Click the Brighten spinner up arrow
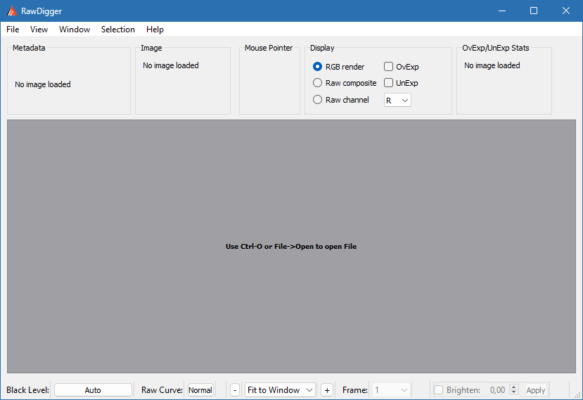Image resolution: width=583 pixels, height=400 pixels. click(514, 387)
